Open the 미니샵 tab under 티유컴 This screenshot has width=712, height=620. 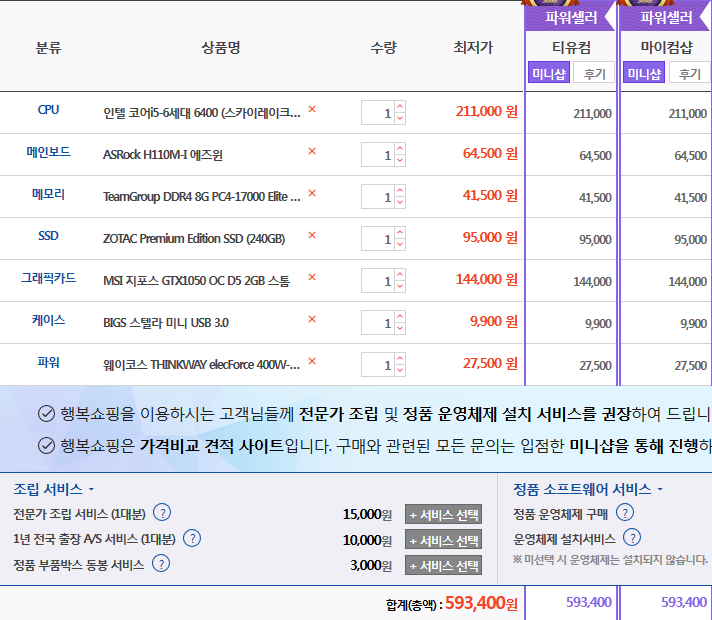click(x=549, y=73)
